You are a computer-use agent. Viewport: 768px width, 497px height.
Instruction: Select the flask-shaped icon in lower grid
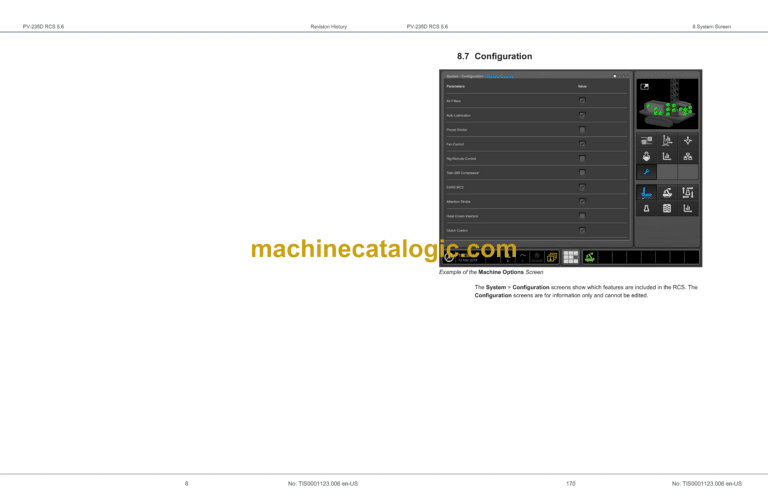point(647,209)
